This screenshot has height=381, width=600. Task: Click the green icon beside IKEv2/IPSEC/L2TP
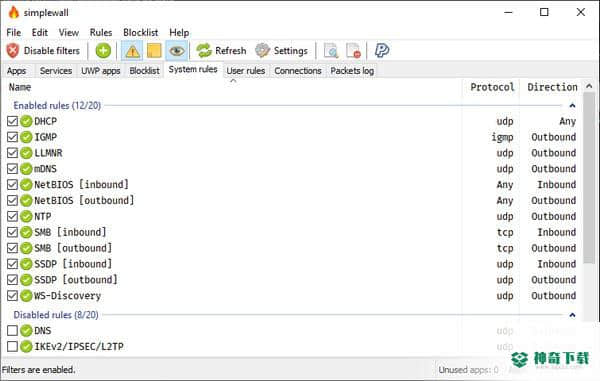[x=26, y=347]
